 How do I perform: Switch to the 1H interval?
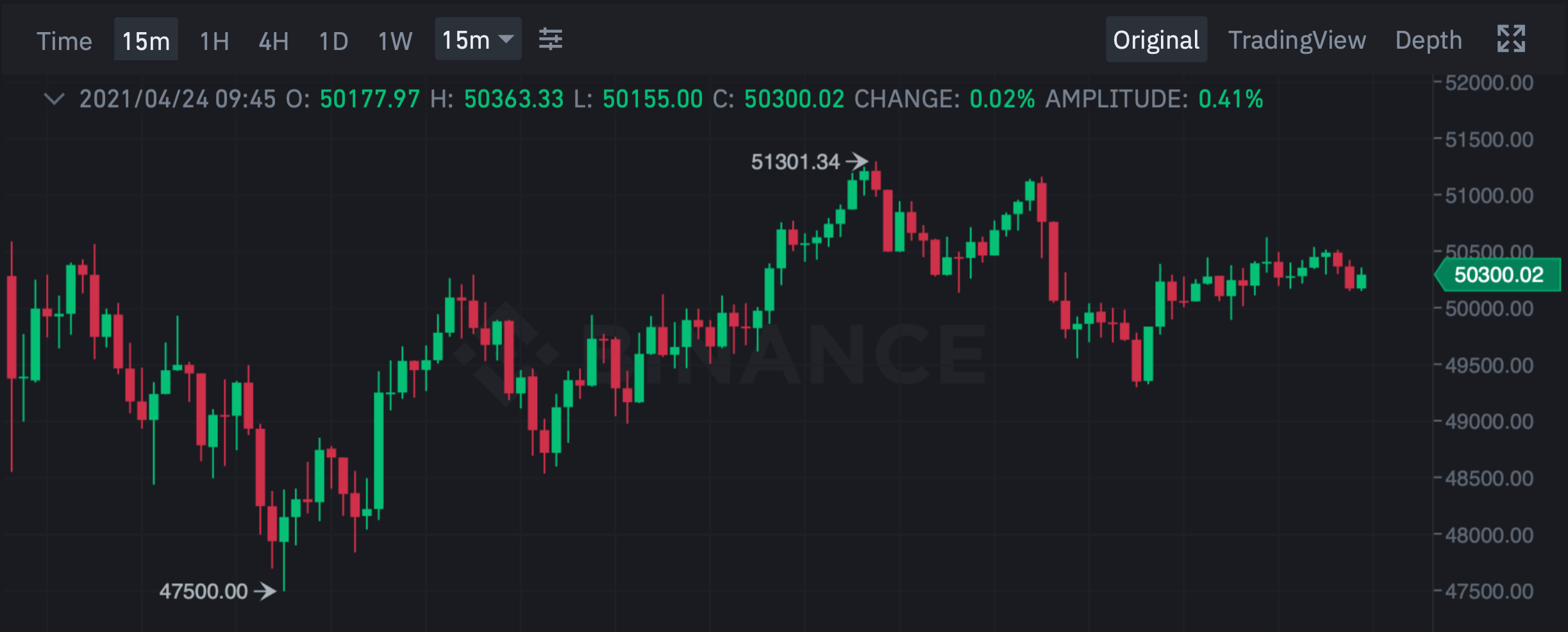[x=215, y=41]
